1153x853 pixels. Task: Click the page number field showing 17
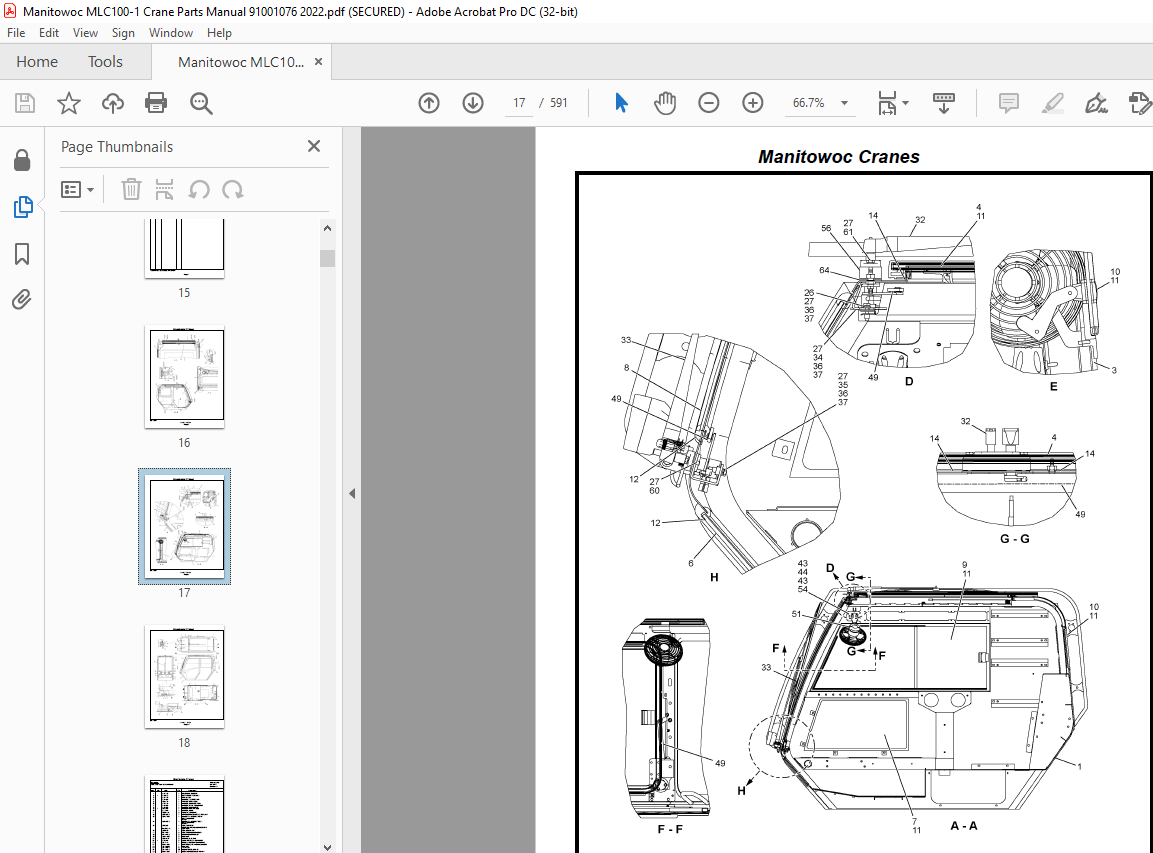[x=519, y=103]
